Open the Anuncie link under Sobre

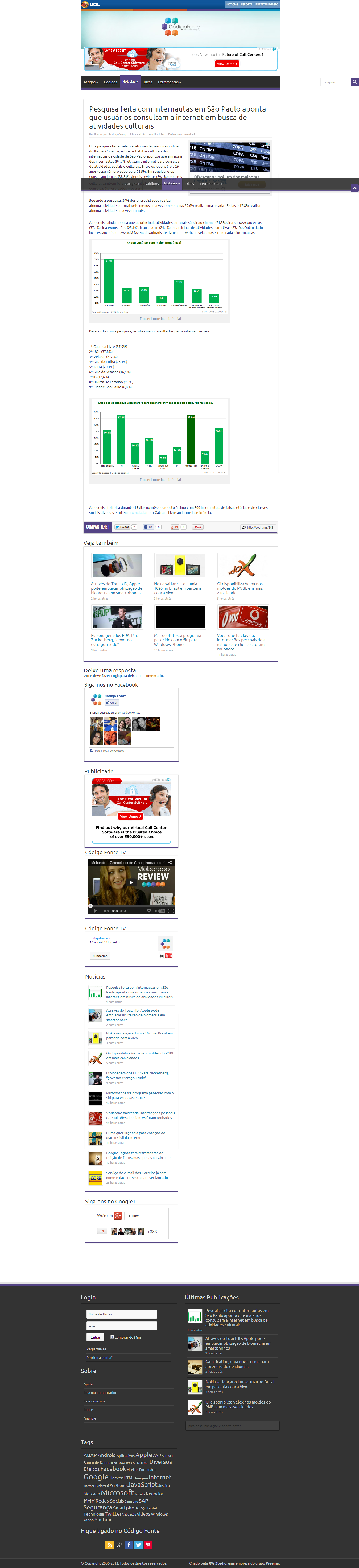point(90,1418)
